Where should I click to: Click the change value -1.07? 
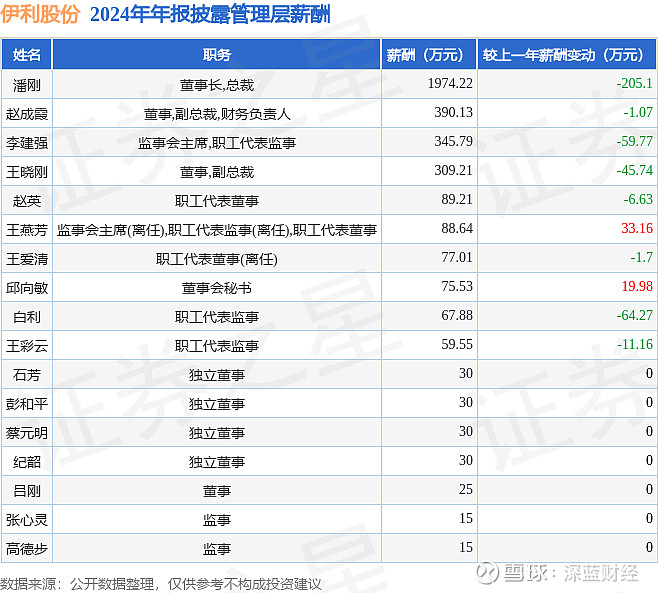[638, 112]
